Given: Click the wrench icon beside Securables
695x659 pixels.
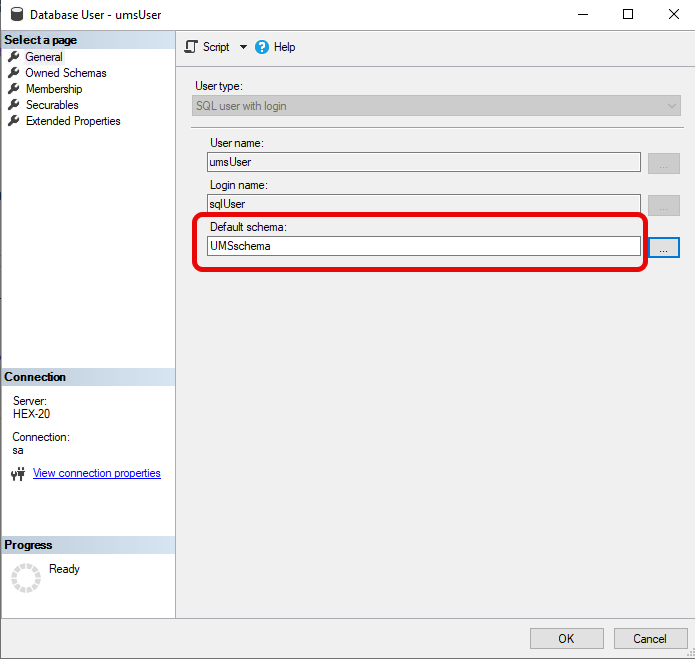Looking at the screenshot, I should 14,105.
